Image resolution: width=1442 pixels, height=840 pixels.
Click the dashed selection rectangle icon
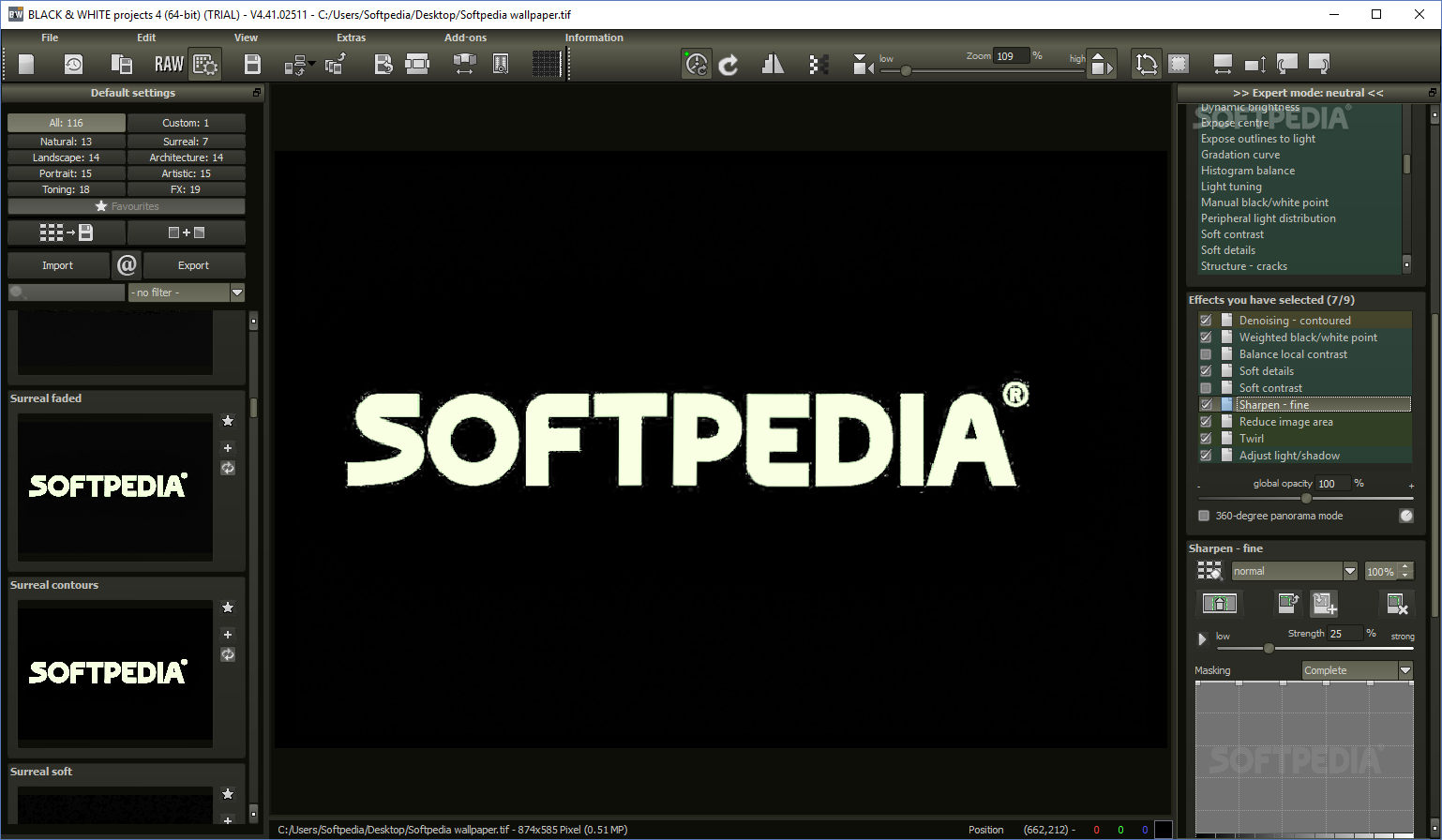1179,64
